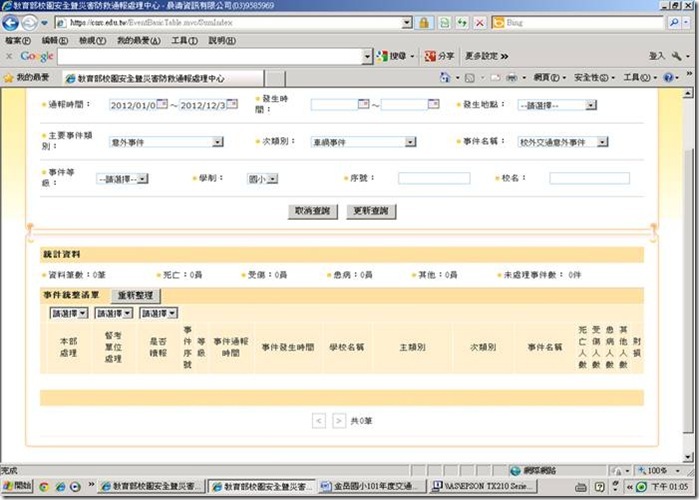The height and width of the screenshot is (500, 699).
Task: Expand the 事件名稱 dropdown showing 校外交通意外事件
Action: pos(602,142)
